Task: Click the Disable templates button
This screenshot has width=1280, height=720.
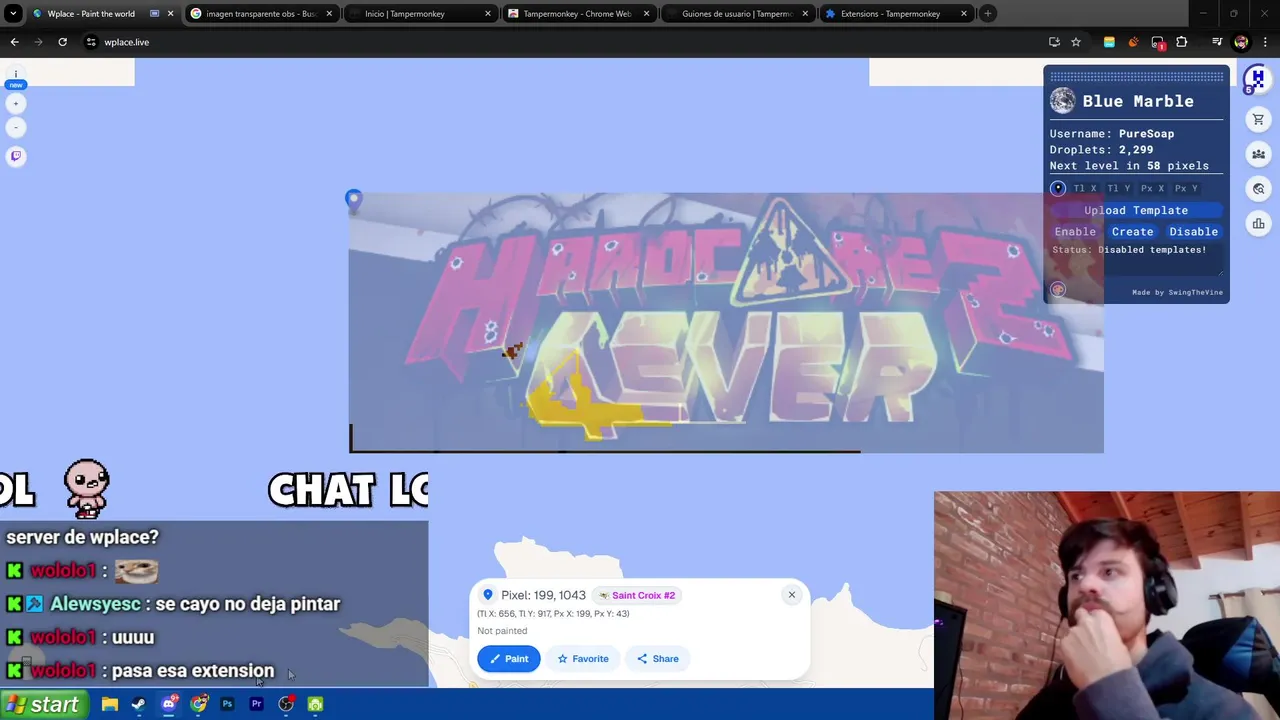Action: (1193, 231)
